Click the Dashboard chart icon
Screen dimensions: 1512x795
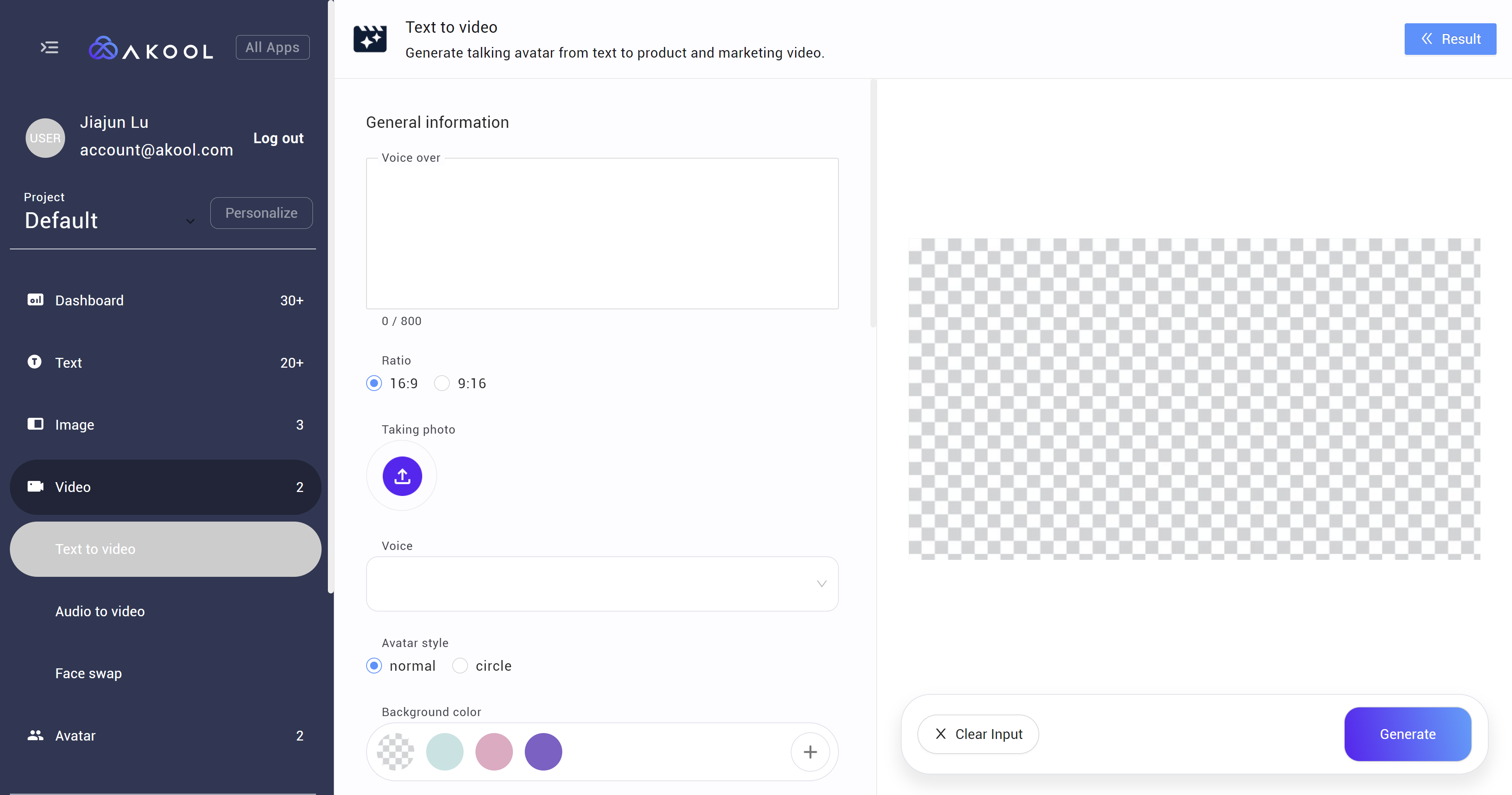click(35, 300)
